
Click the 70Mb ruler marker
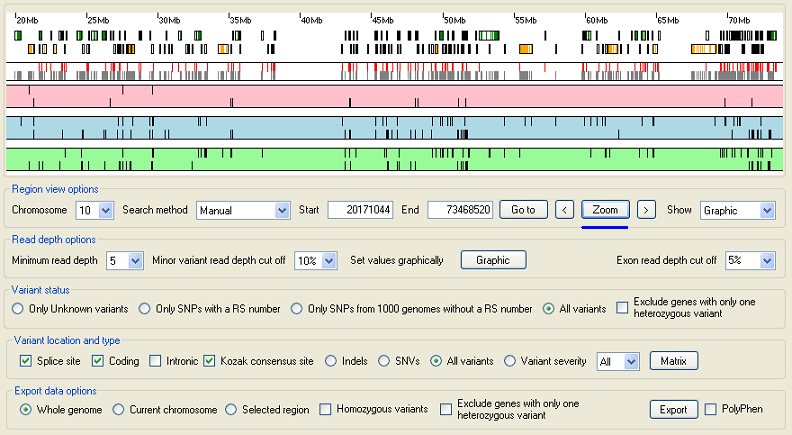pyautogui.click(x=739, y=20)
